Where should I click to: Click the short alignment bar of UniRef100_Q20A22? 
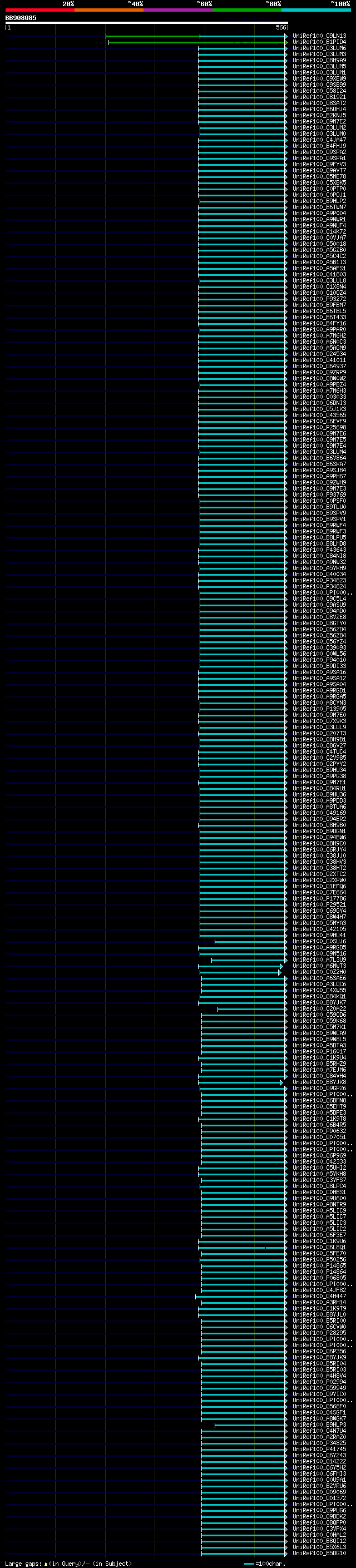pos(253,1008)
